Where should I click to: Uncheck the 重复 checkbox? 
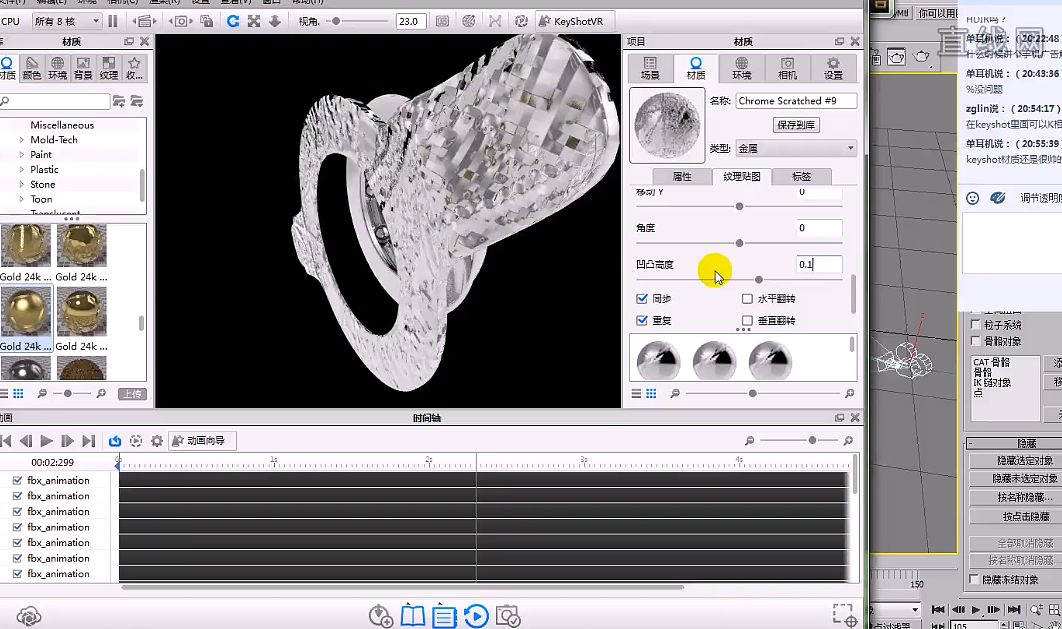[x=642, y=320]
